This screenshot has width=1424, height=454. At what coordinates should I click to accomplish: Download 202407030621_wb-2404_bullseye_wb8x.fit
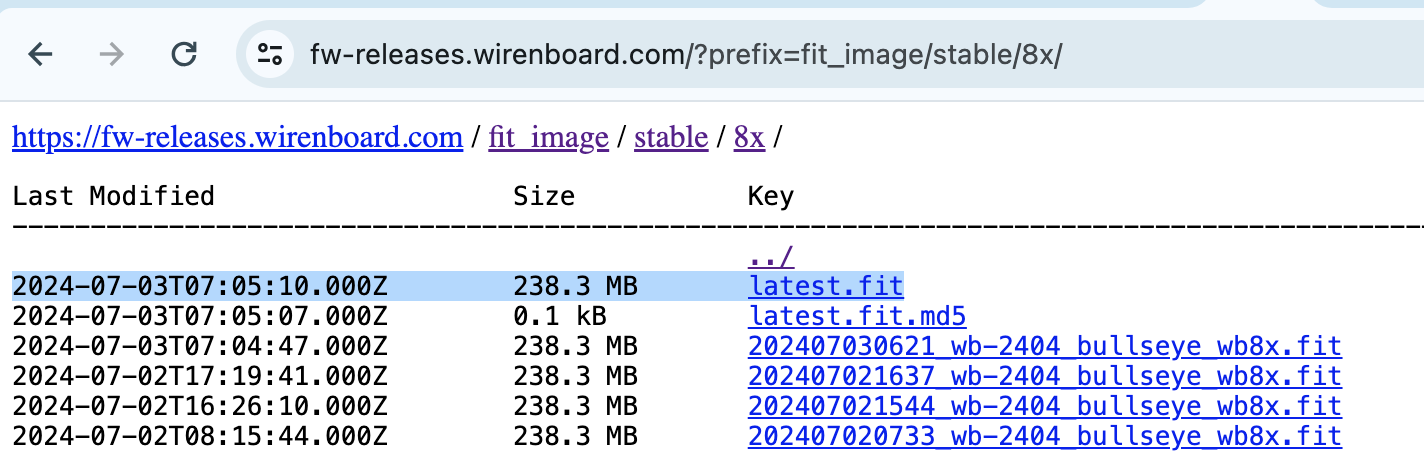[1044, 347]
